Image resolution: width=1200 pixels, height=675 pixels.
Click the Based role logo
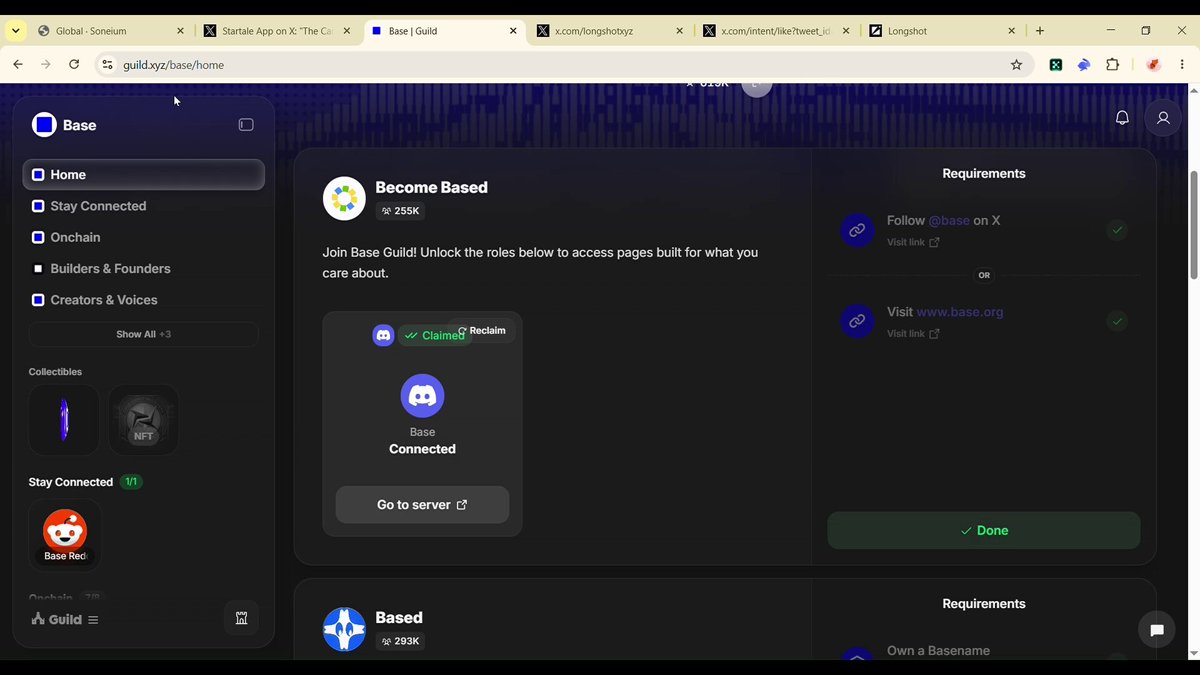[344, 629]
